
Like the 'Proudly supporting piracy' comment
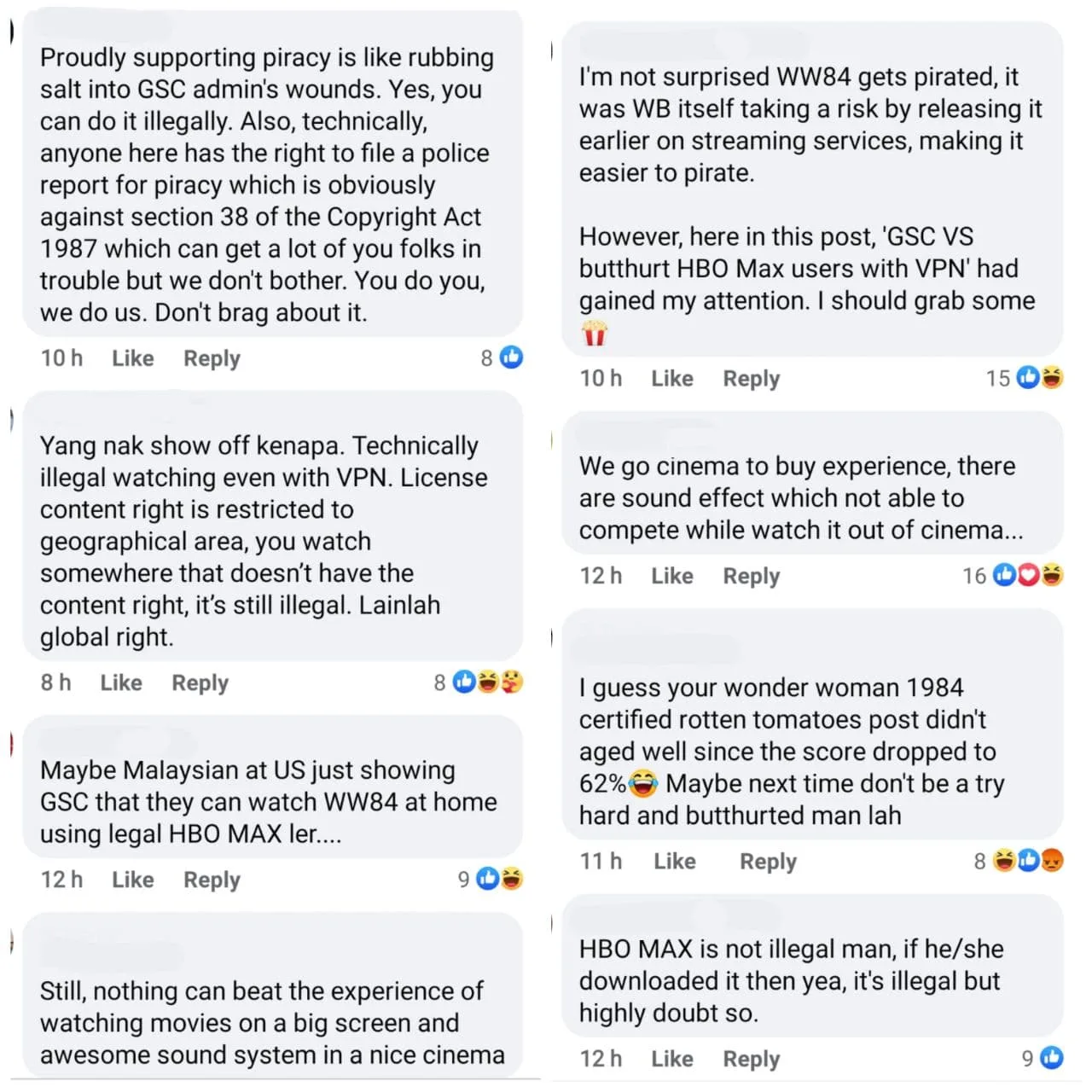(x=132, y=358)
